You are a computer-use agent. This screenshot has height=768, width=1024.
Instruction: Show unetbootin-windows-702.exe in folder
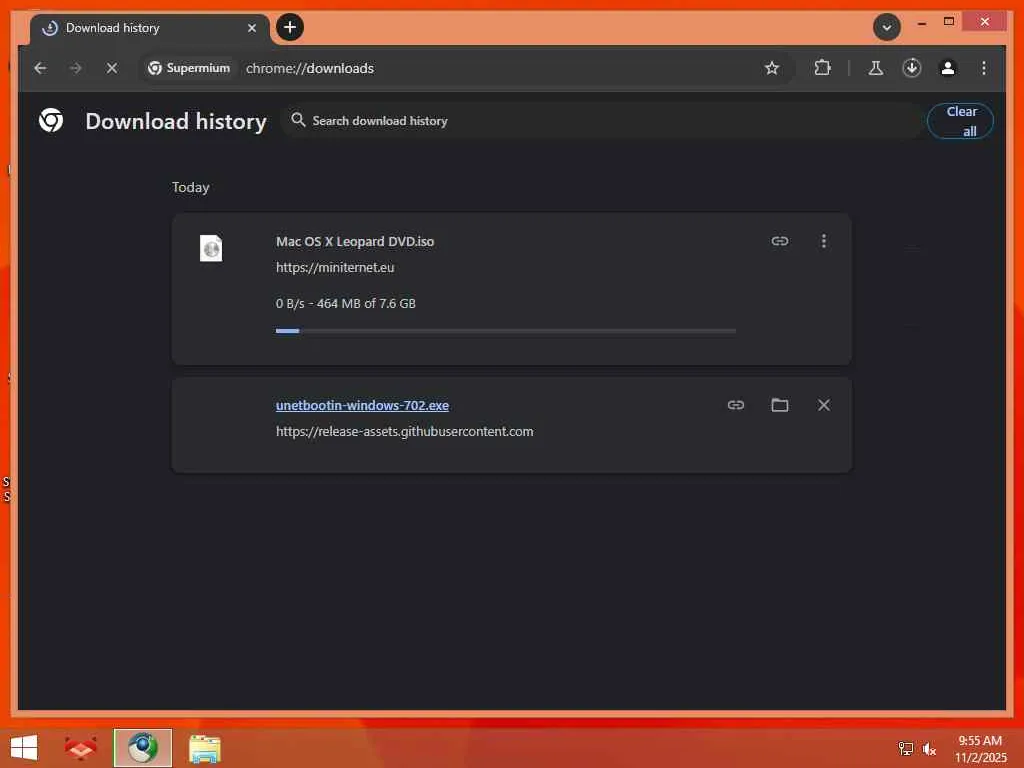(x=780, y=405)
